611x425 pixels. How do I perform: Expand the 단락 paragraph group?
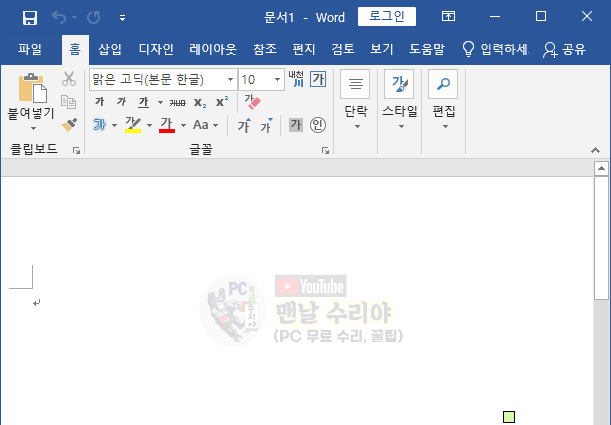pos(355,100)
